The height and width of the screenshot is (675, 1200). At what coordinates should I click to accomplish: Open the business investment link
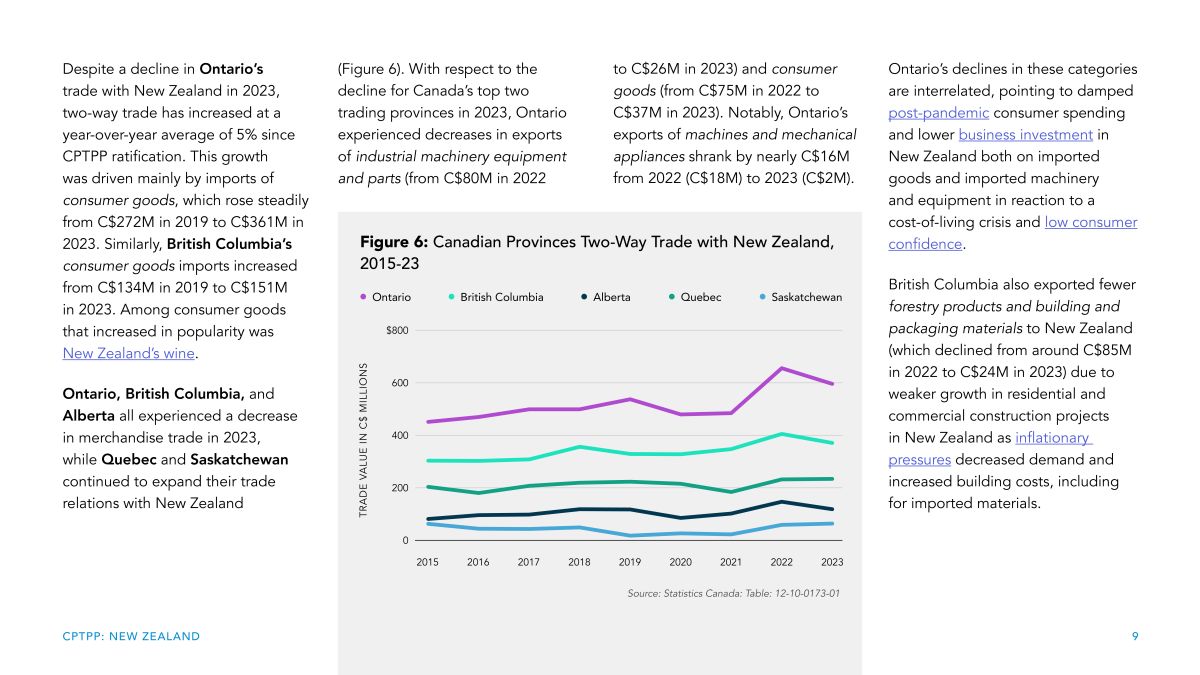point(1025,135)
